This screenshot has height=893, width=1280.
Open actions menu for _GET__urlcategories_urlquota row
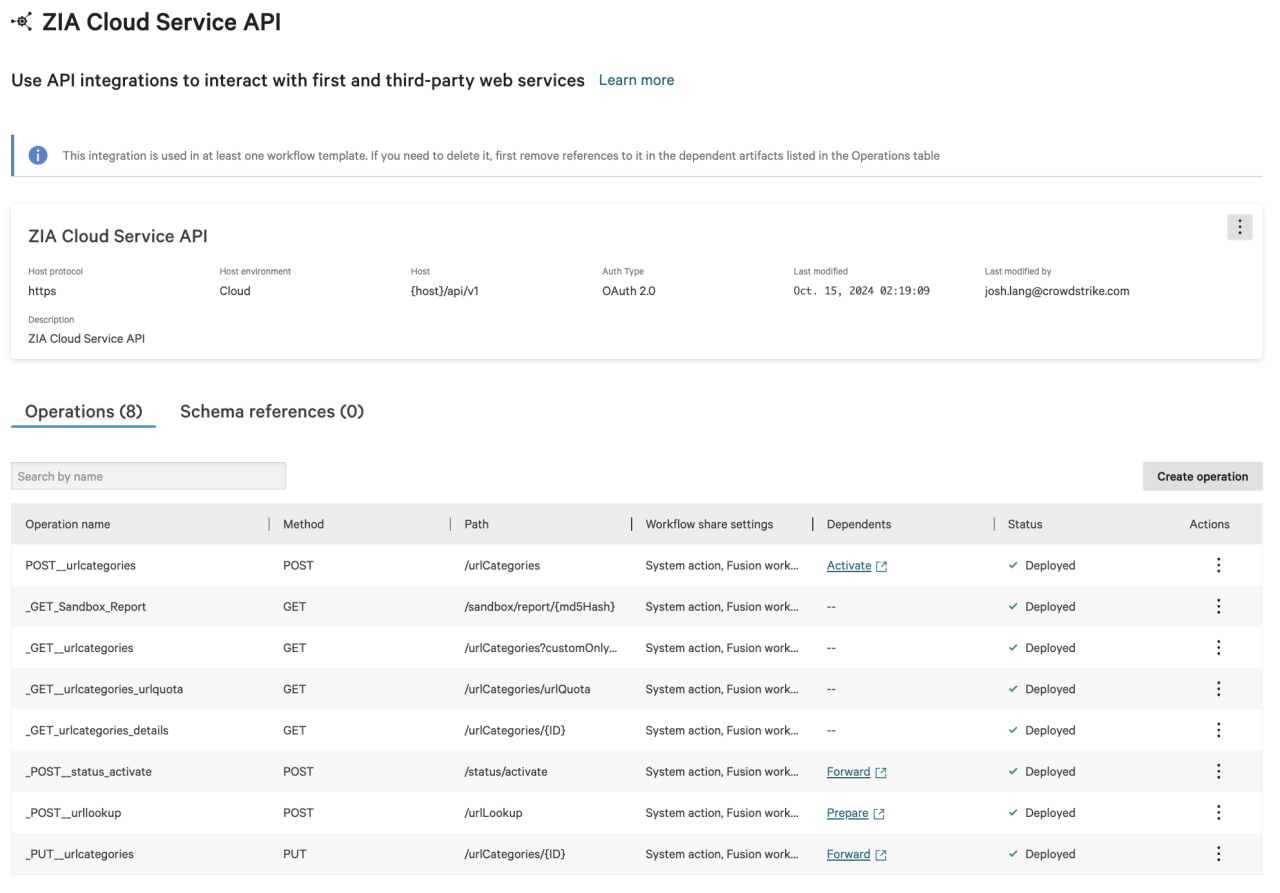1218,689
